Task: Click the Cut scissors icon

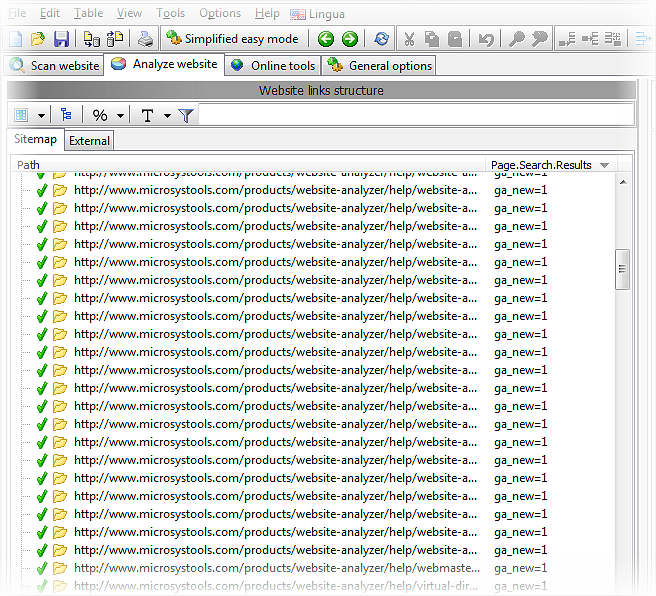Action: click(408, 39)
